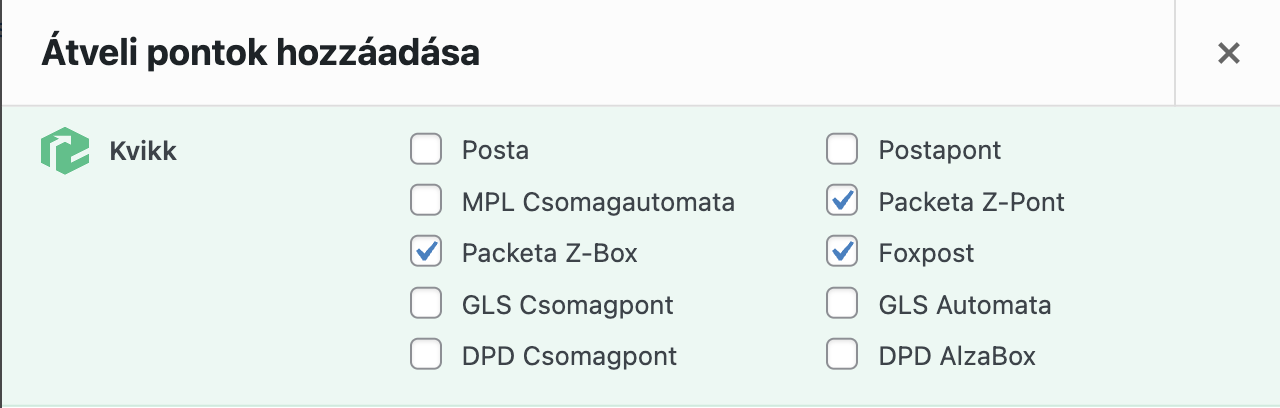Image resolution: width=1280 pixels, height=408 pixels.
Task: Click the "DPD AlzaBox" label text
Action: tap(957, 355)
